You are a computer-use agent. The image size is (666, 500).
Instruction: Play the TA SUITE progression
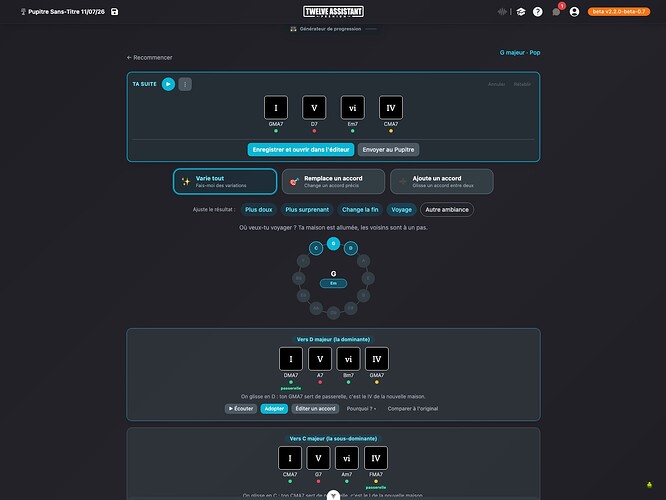tap(168, 84)
